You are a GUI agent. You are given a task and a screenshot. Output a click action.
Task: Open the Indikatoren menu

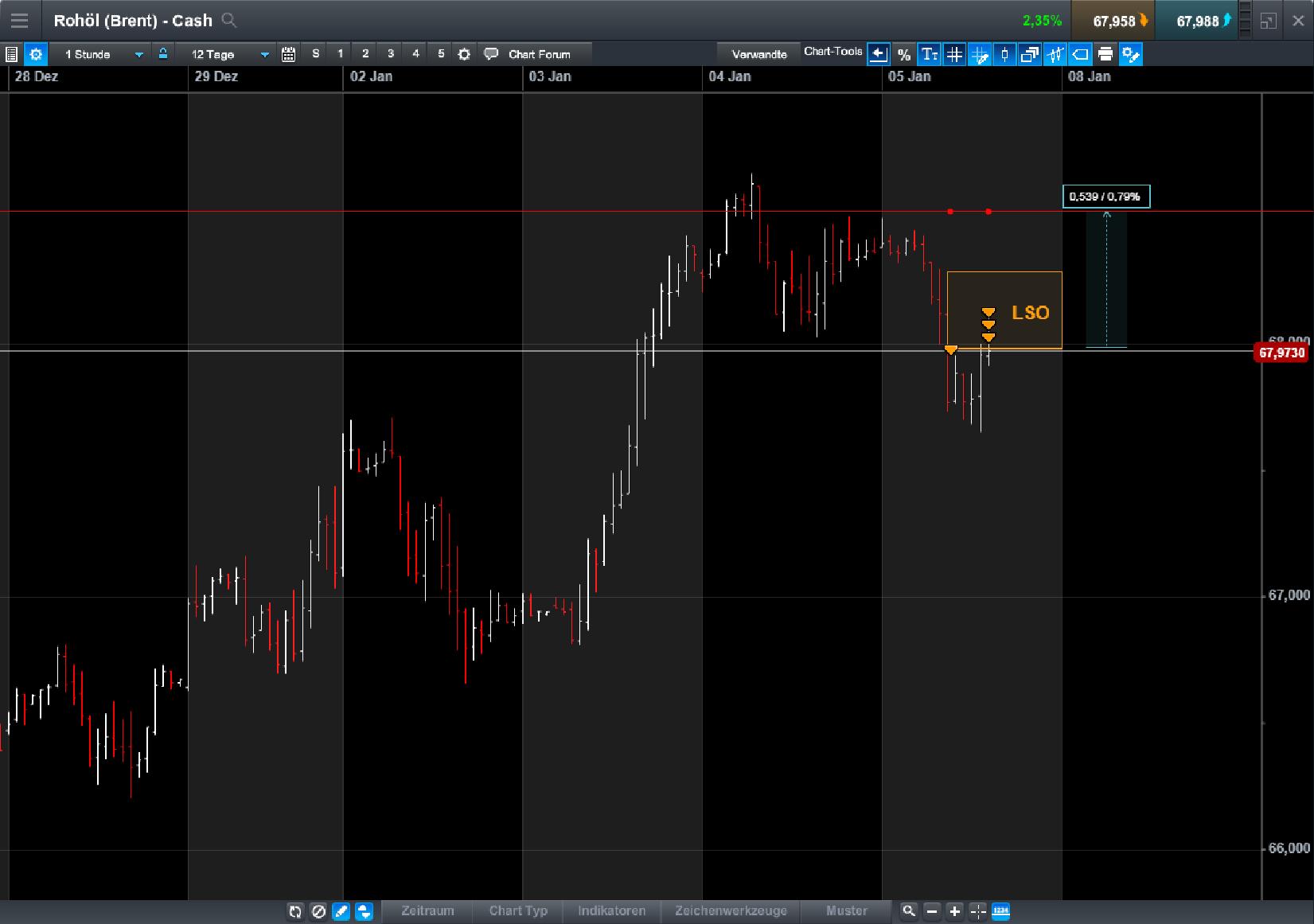tap(611, 911)
